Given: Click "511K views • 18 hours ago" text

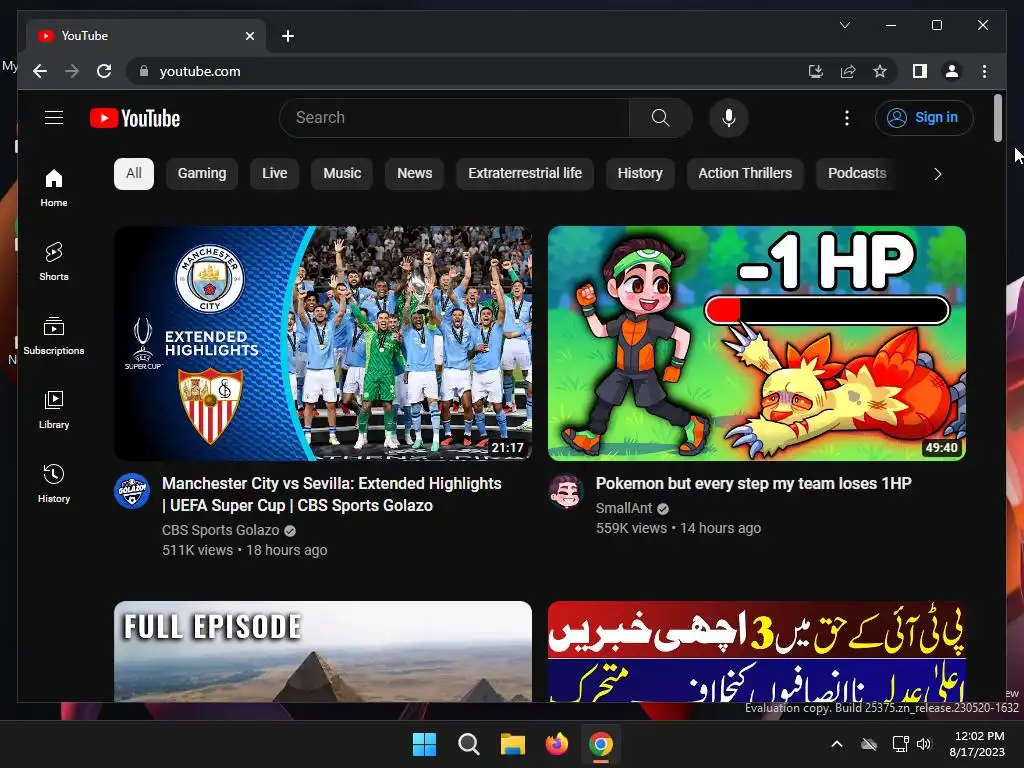Looking at the screenshot, I should (x=245, y=550).
